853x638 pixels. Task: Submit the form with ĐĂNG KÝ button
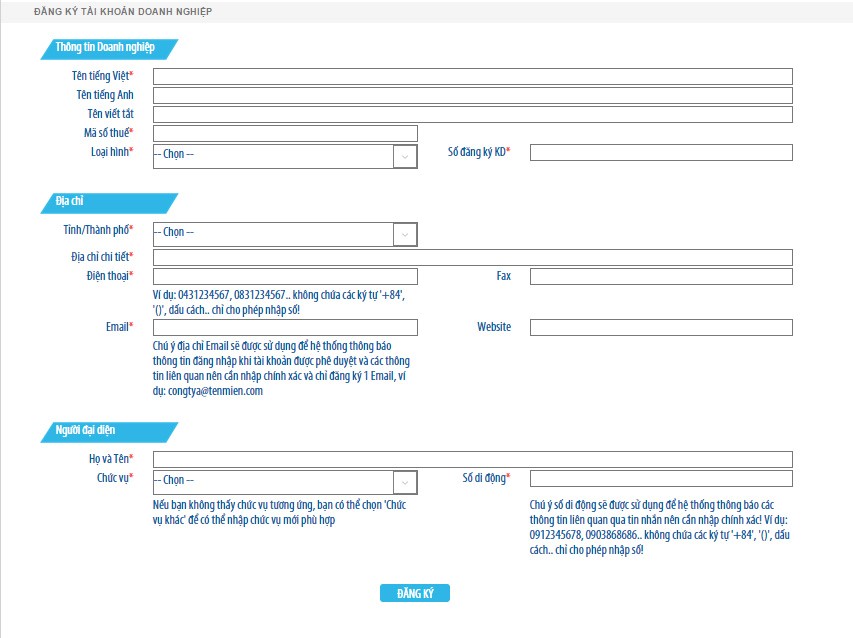pyautogui.click(x=415, y=593)
